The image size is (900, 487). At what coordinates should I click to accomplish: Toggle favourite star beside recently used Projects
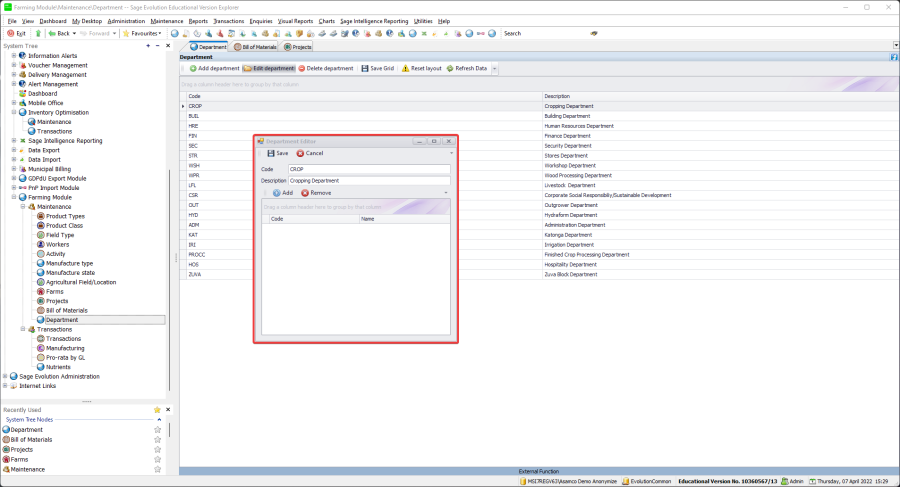157,450
